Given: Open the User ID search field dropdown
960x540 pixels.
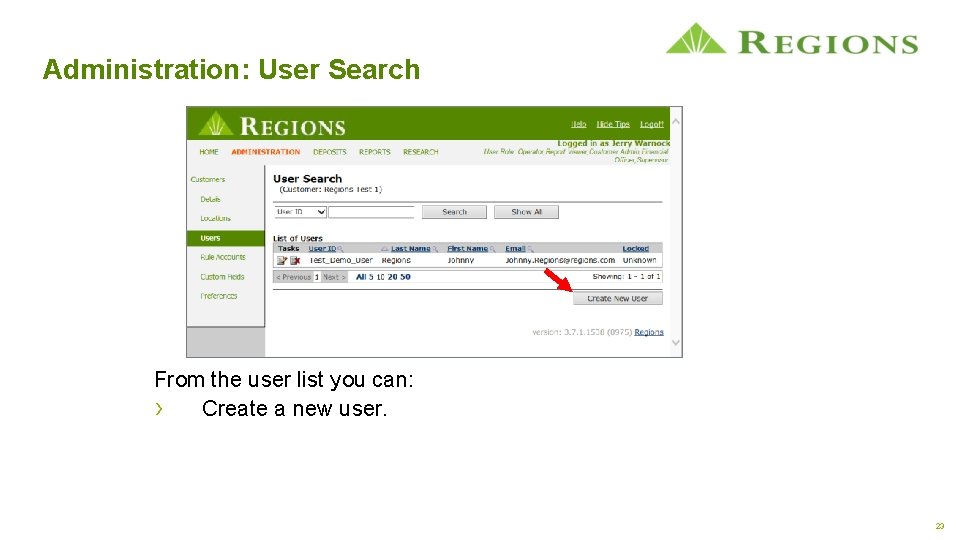Looking at the screenshot, I should [300, 212].
